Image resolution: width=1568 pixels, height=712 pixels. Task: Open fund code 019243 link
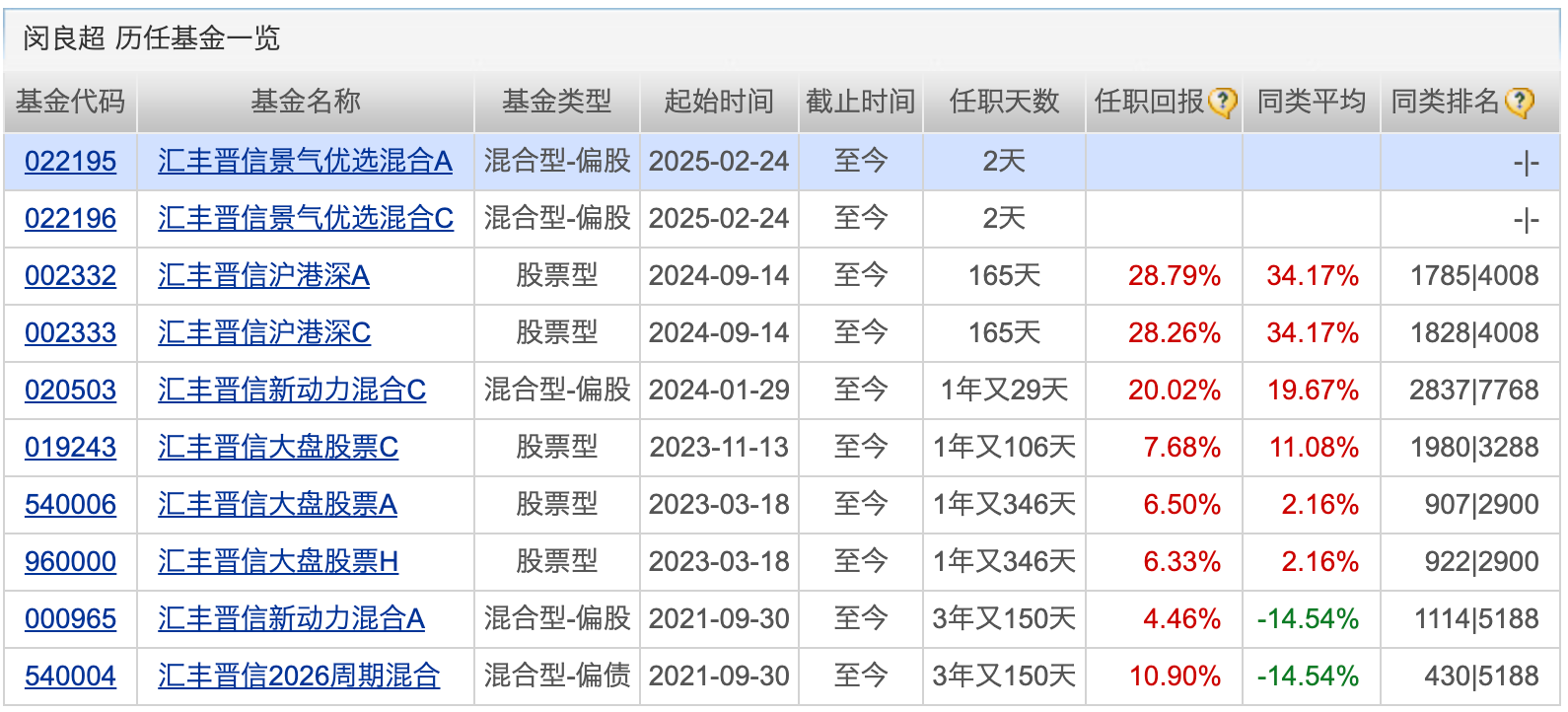click(70, 448)
